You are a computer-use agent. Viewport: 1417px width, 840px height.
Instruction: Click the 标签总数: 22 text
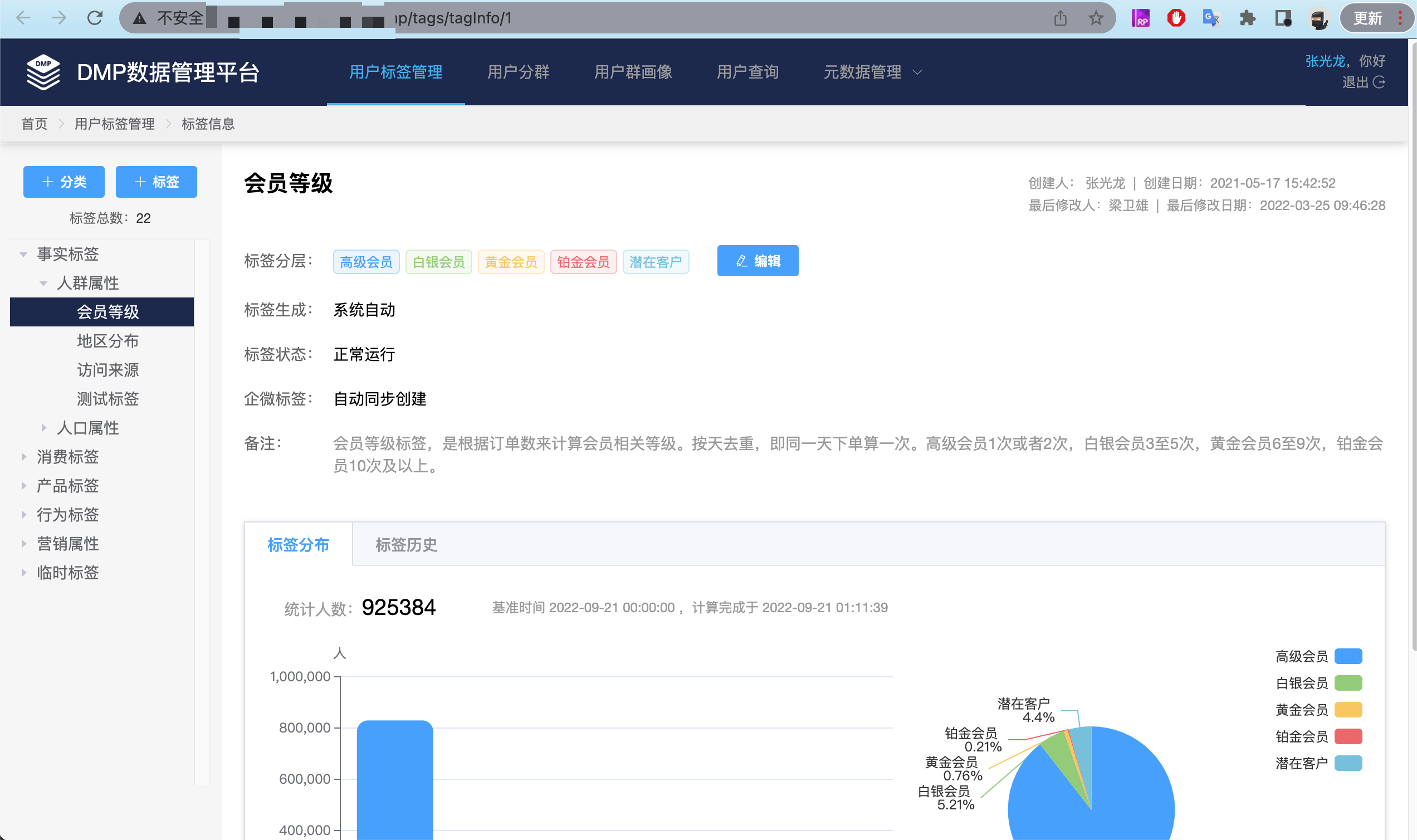[x=110, y=218]
